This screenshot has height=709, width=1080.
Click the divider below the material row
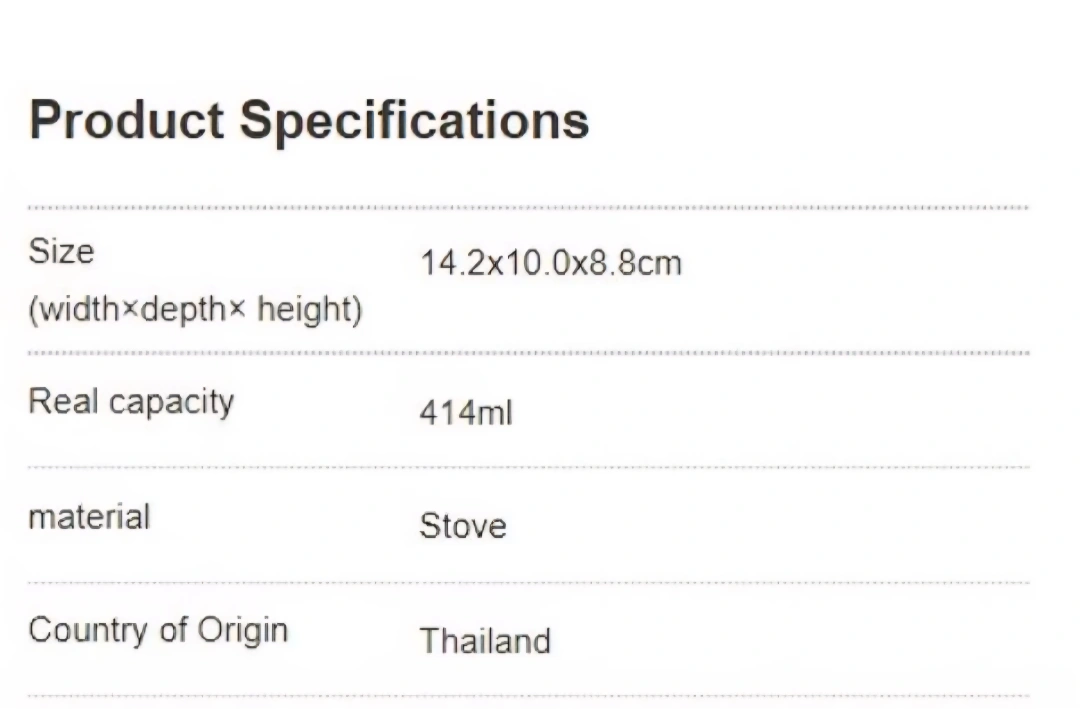coord(529,582)
